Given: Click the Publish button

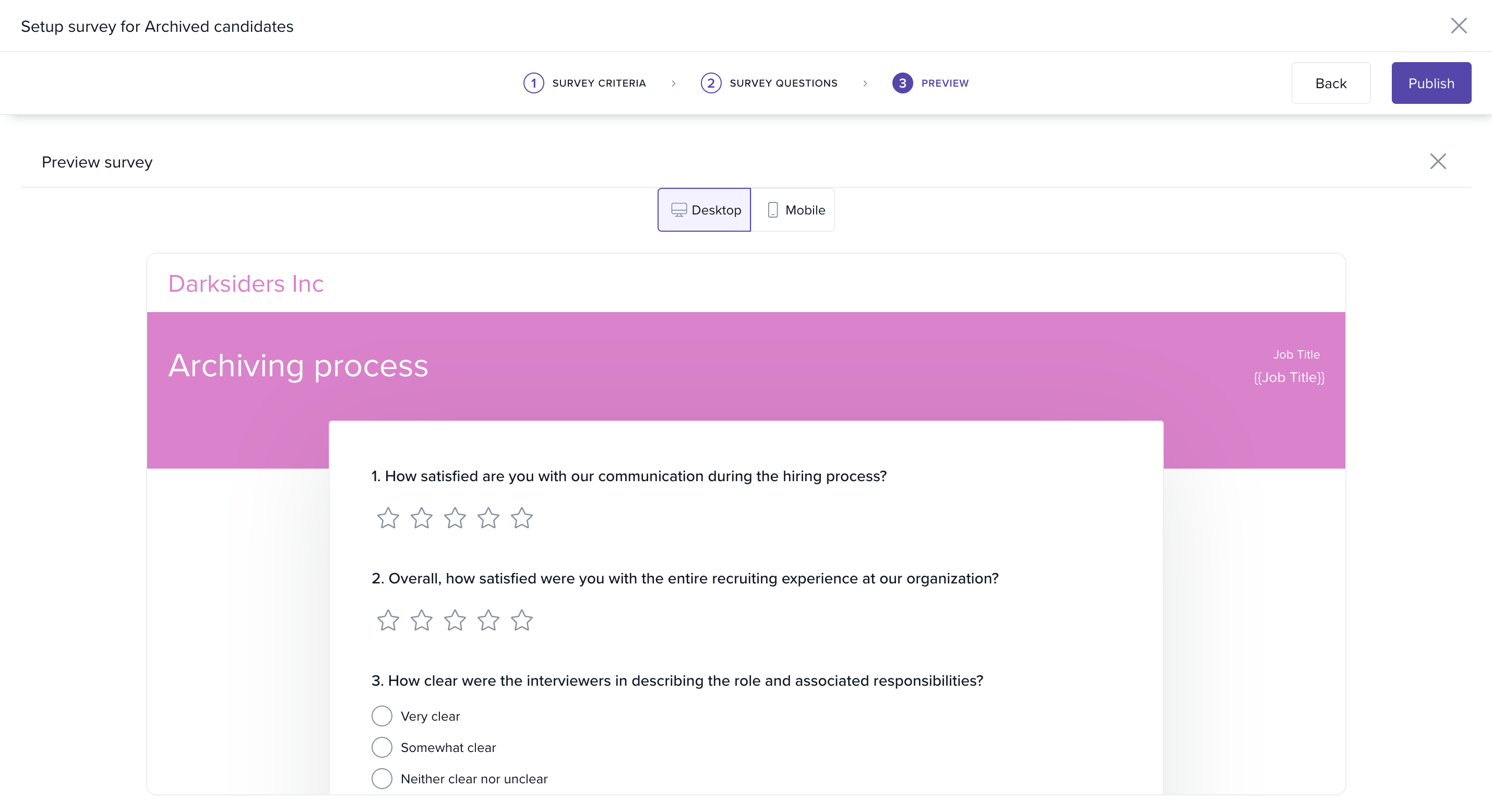Looking at the screenshot, I should [1431, 83].
